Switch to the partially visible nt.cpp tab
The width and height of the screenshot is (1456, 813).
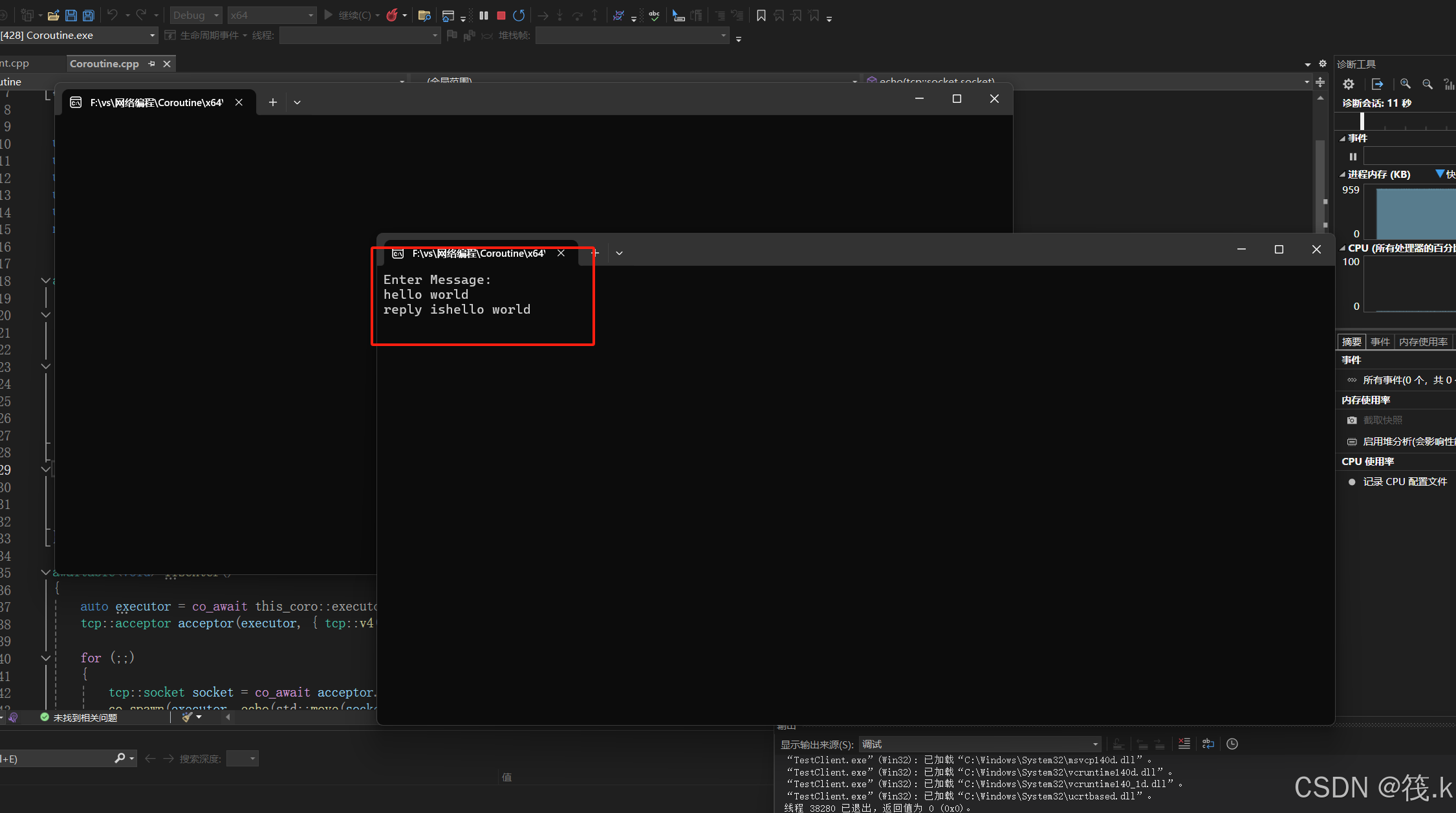point(15,63)
